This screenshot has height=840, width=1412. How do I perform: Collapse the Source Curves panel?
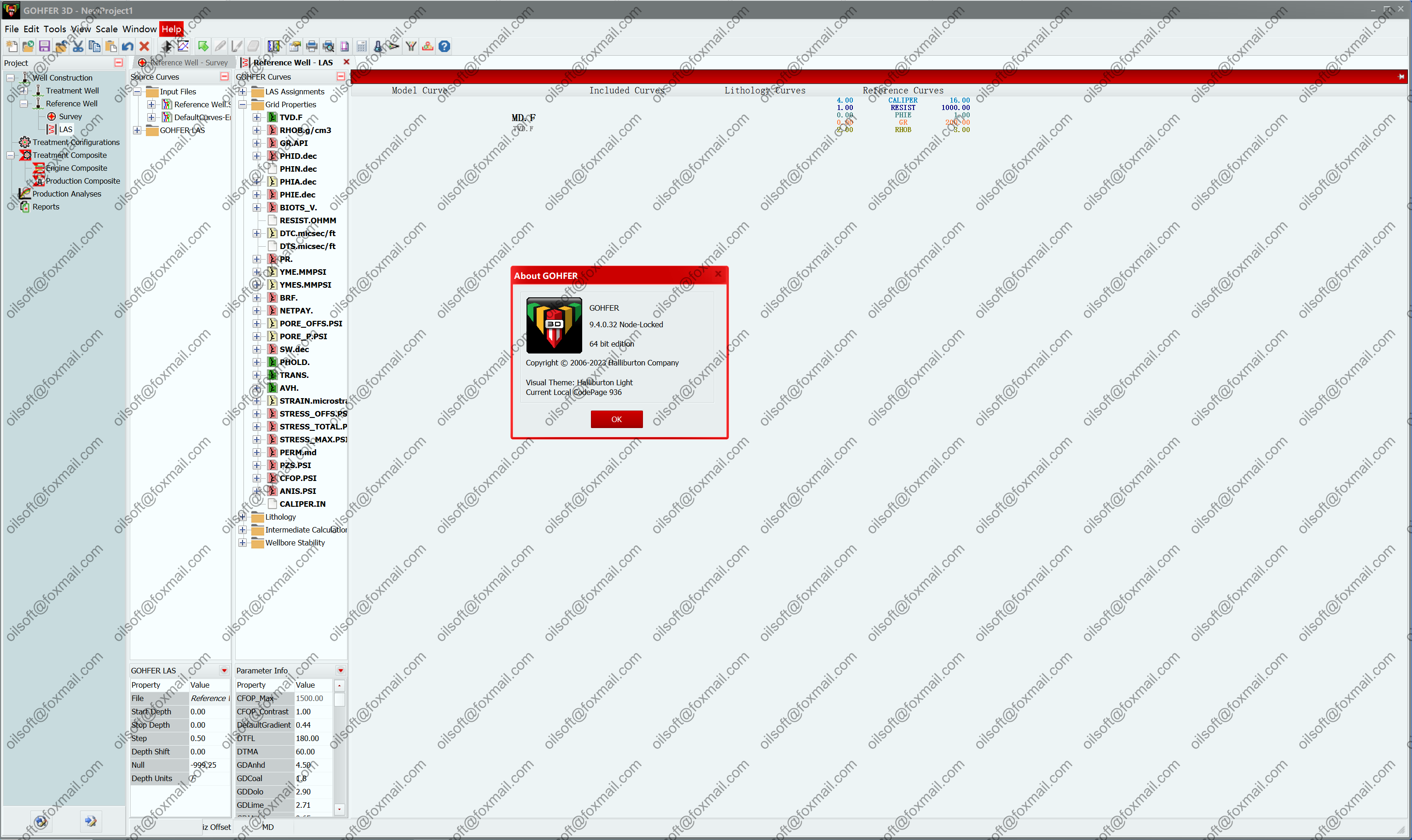coord(224,76)
